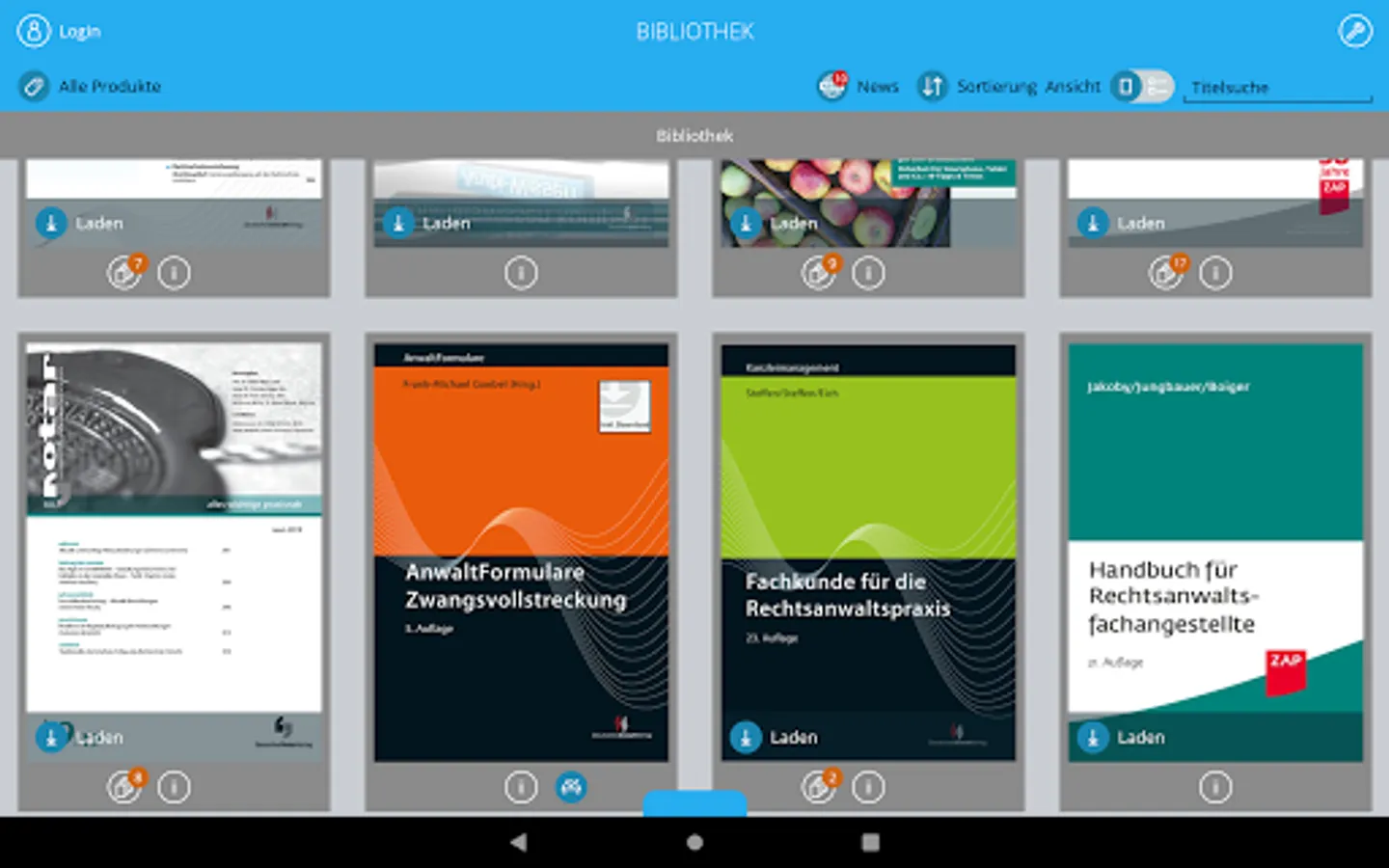This screenshot has height=868, width=1389.
Task: Open updates icon with badge 2
Action: coord(820,786)
